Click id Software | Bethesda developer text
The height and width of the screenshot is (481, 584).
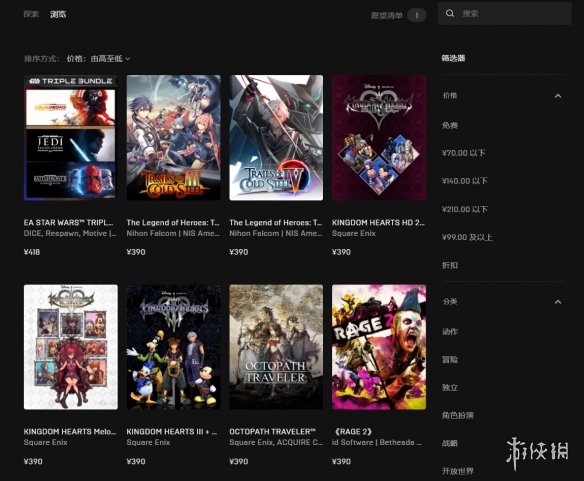pyautogui.click(x=377, y=442)
